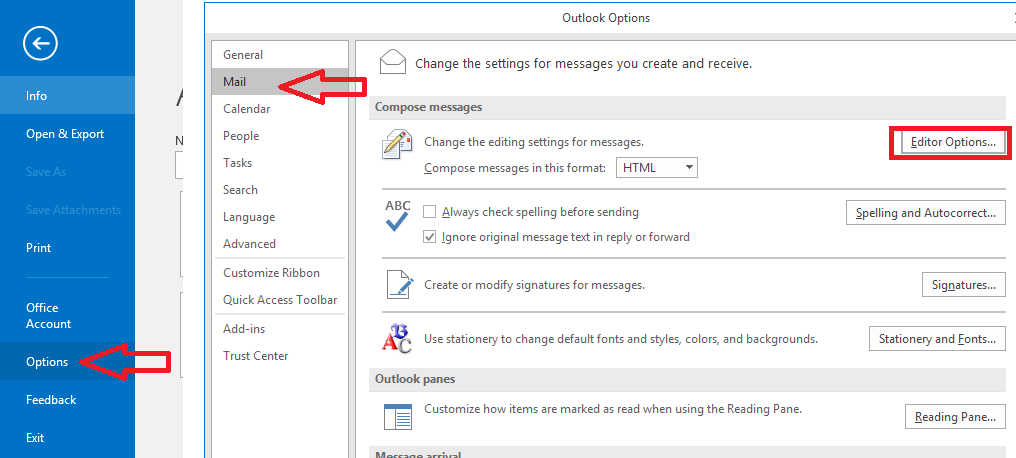Open Info in the backstage sidebar
1016x458 pixels.
67,95
